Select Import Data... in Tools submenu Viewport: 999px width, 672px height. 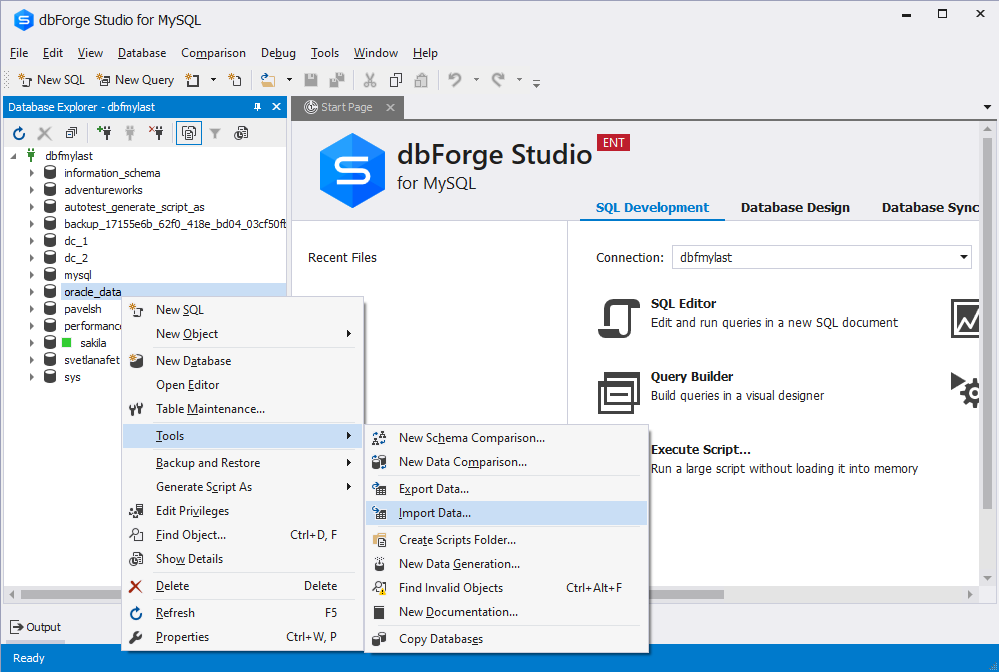(x=507, y=513)
